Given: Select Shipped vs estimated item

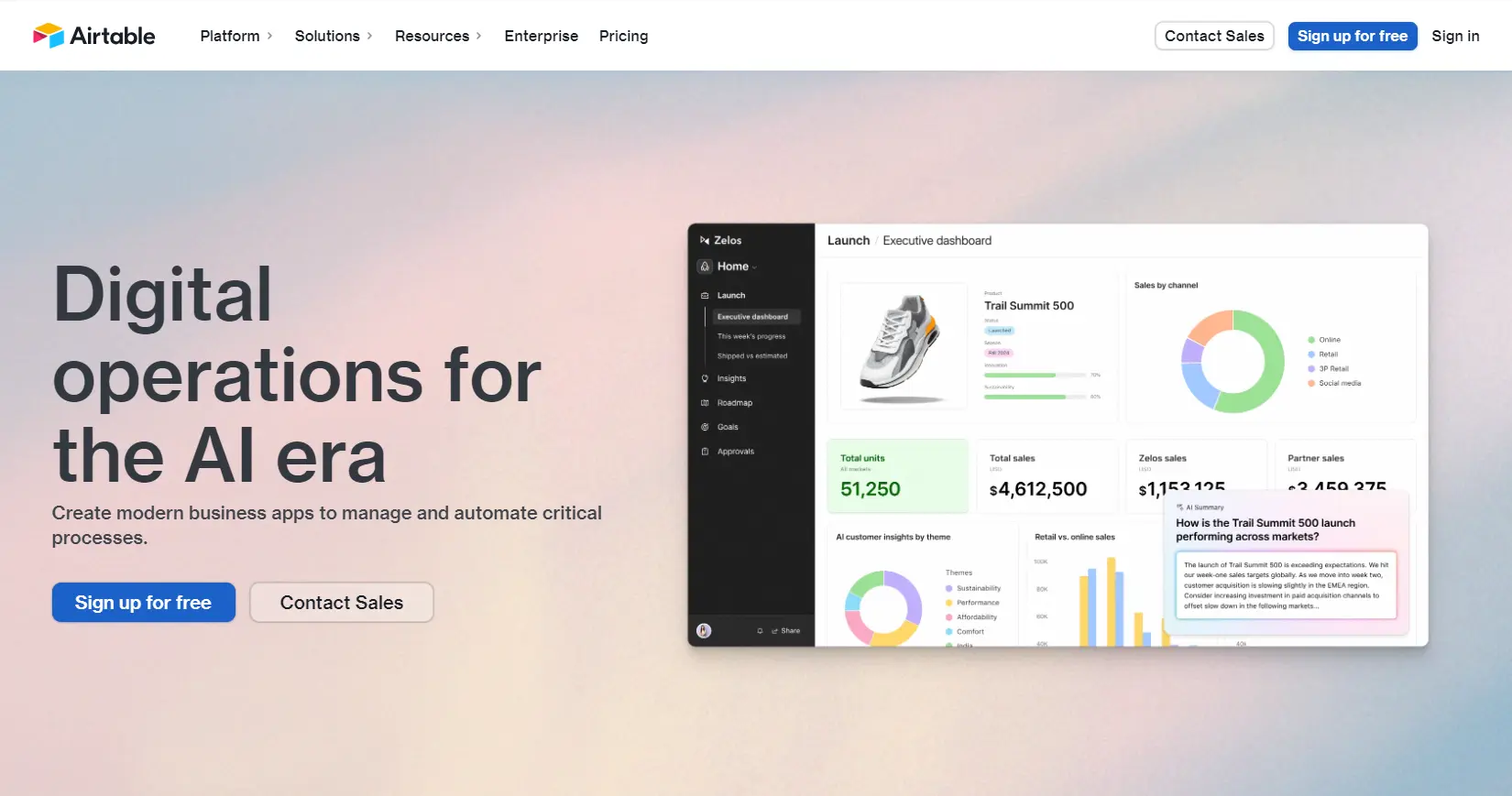Looking at the screenshot, I should click(752, 356).
